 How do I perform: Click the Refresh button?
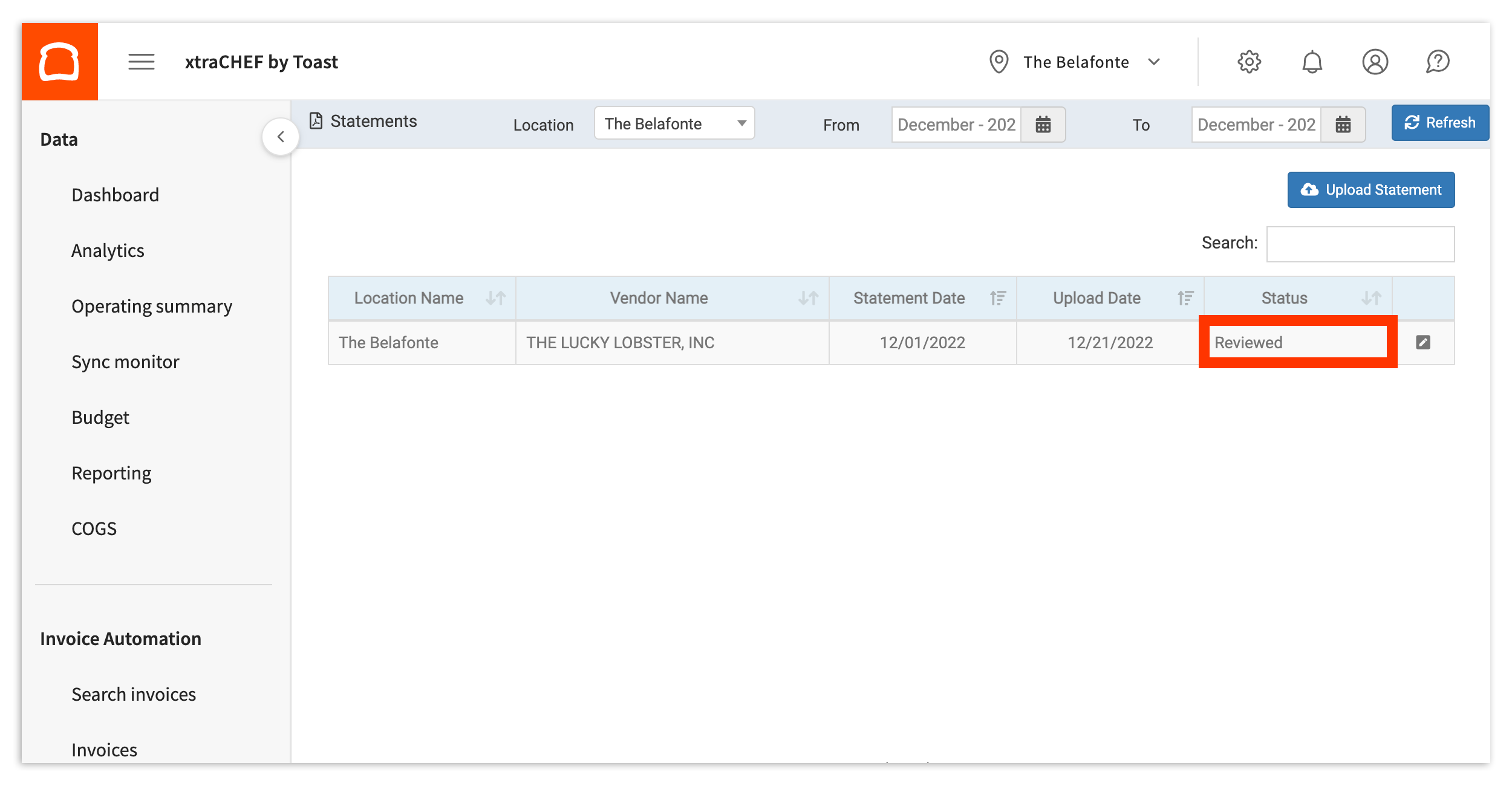[1439, 123]
